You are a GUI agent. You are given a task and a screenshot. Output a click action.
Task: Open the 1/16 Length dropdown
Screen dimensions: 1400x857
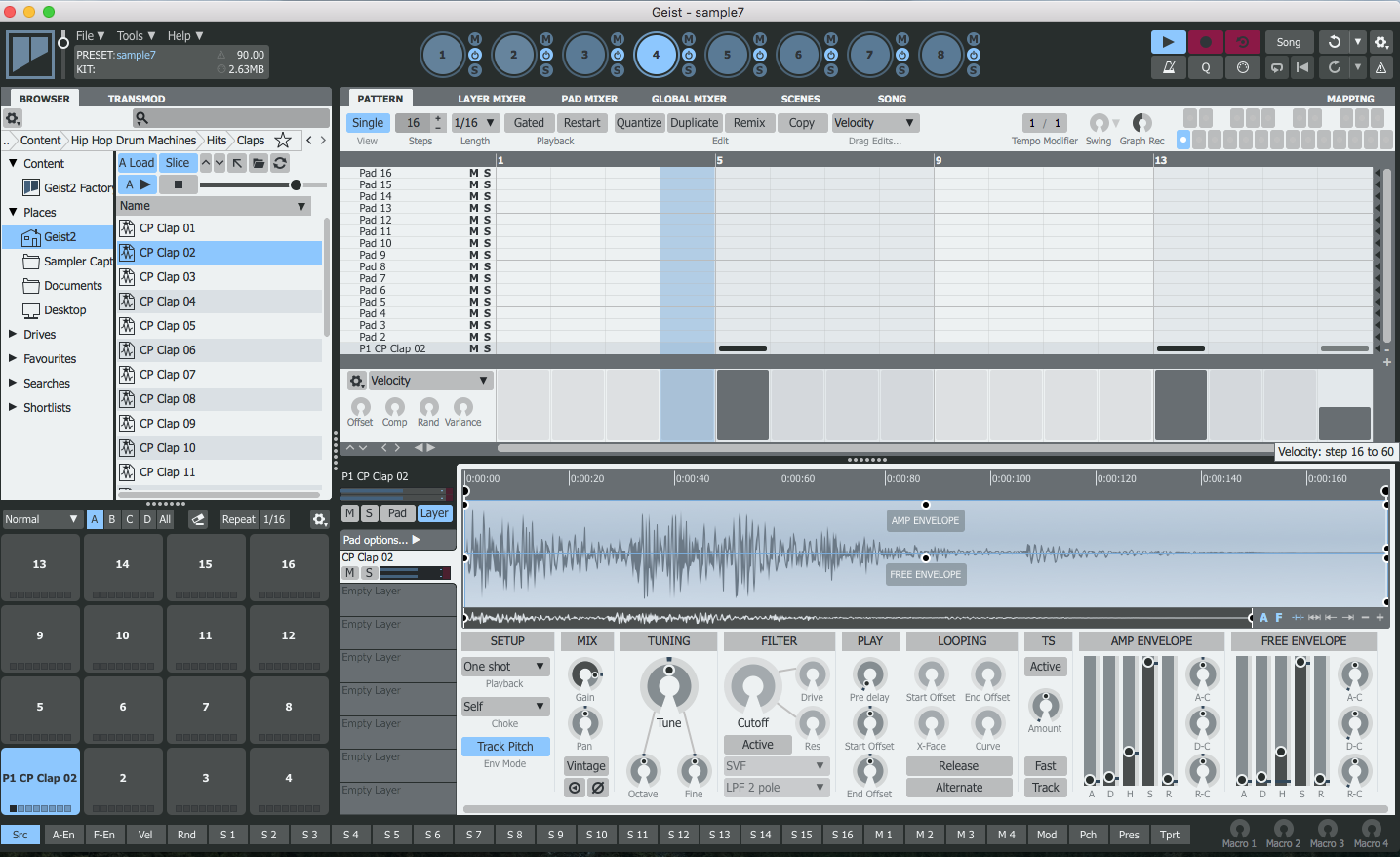pos(475,123)
